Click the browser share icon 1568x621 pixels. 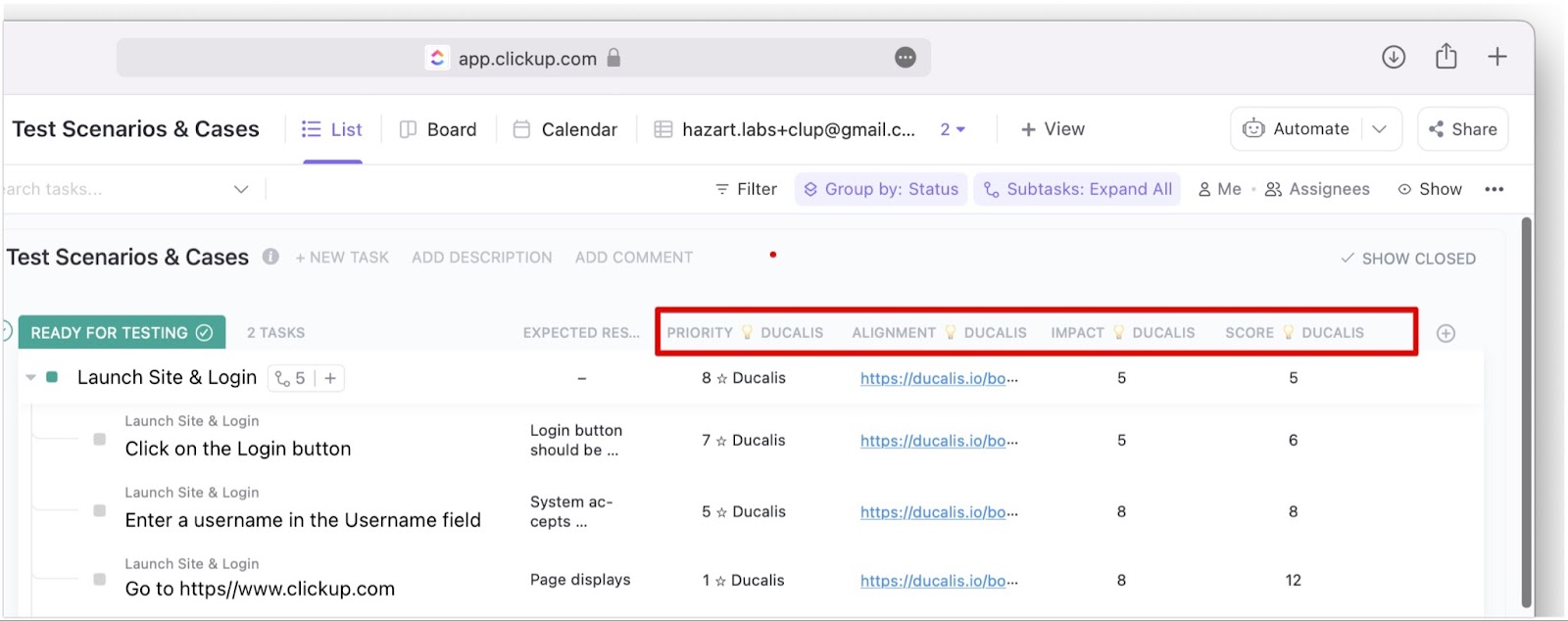click(x=1446, y=56)
